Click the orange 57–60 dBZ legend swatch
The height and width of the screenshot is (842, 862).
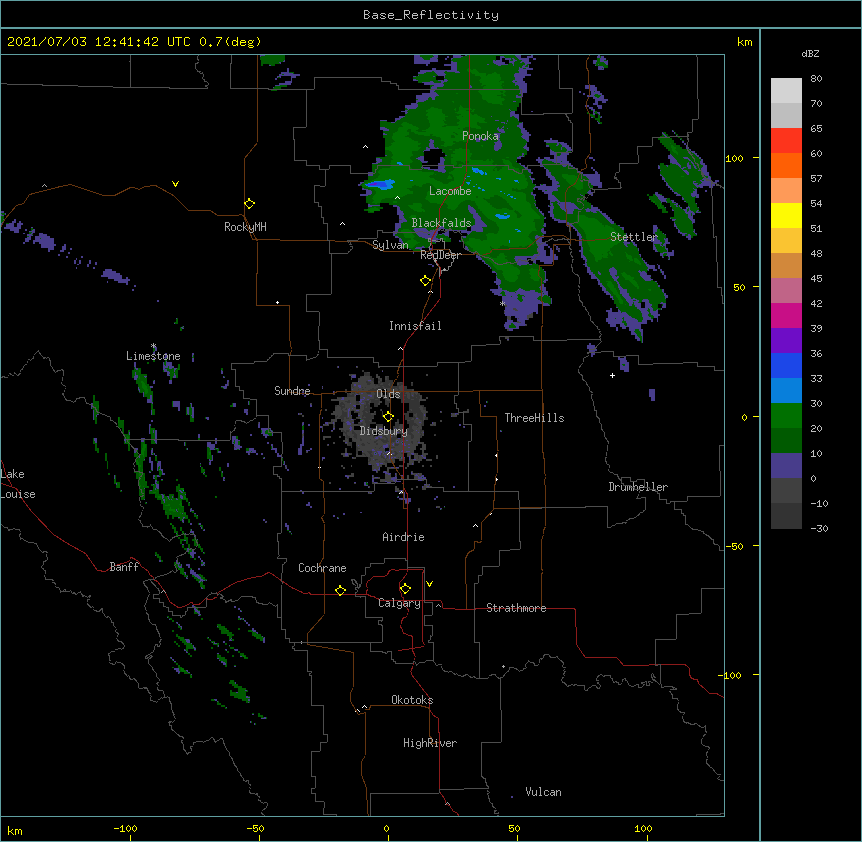(786, 165)
